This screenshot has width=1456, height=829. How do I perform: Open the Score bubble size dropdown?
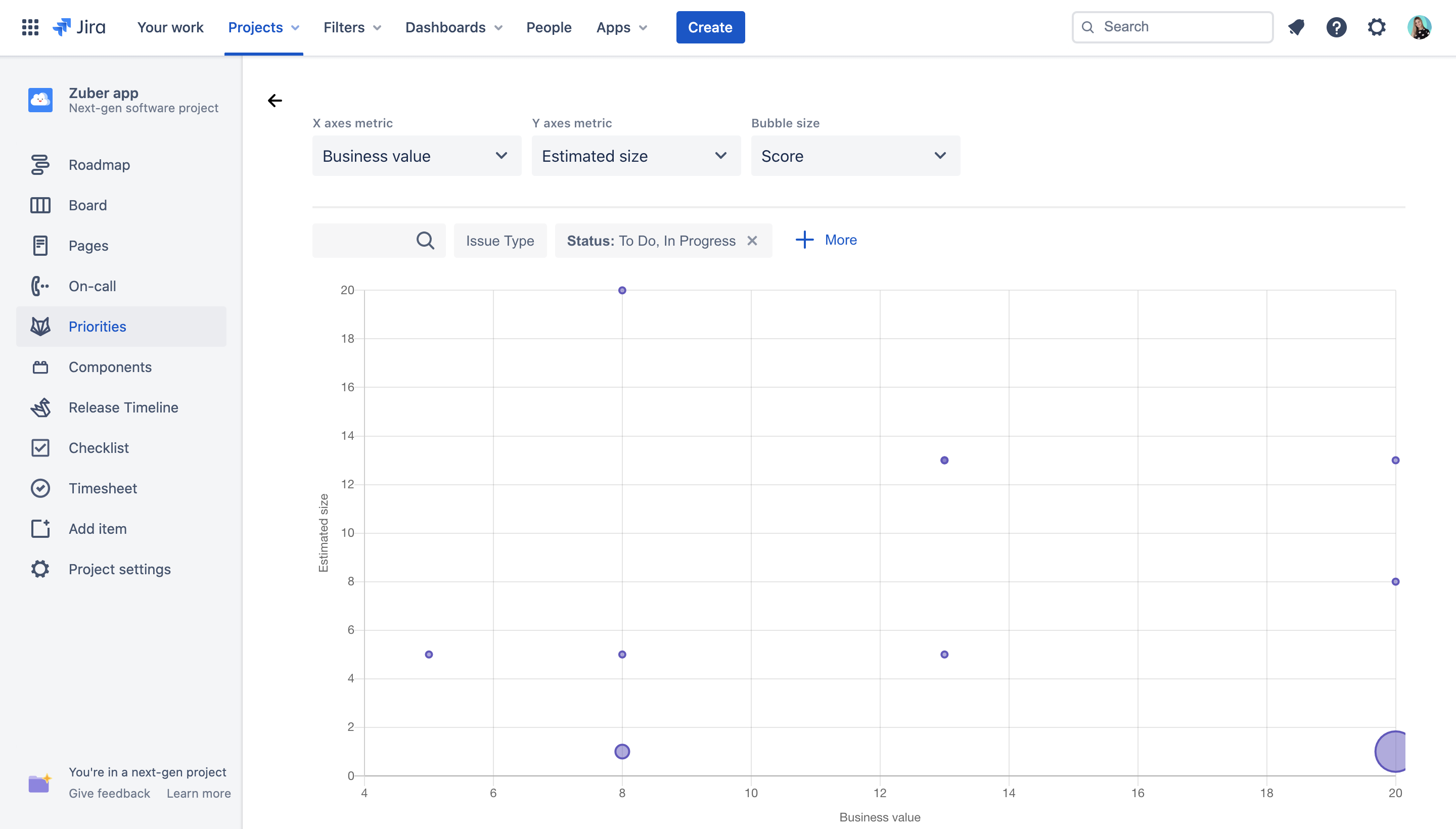[855, 156]
